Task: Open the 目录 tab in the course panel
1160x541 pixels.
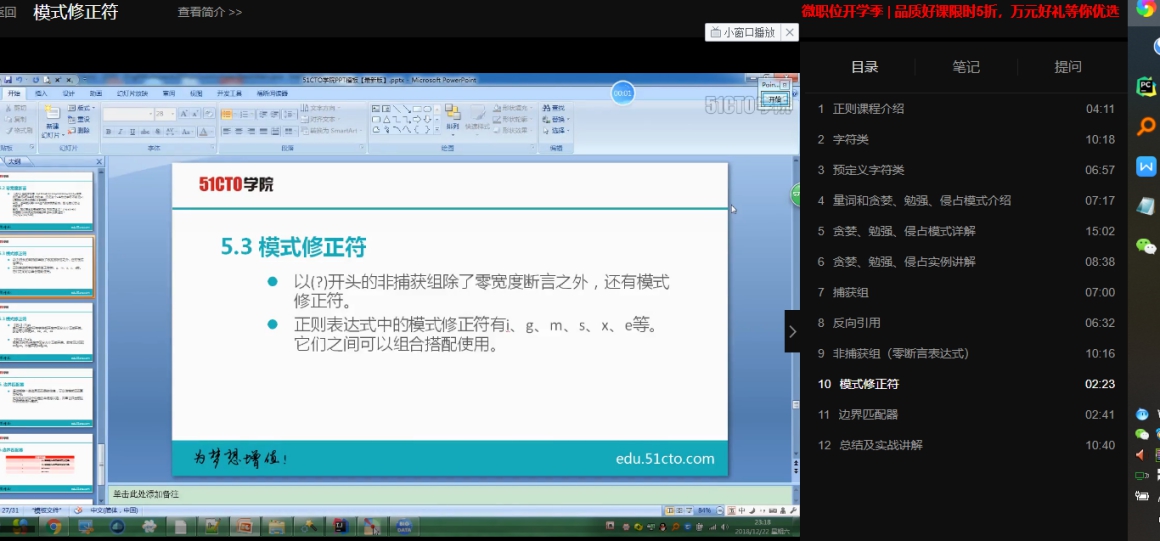Action: pos(864,67)
